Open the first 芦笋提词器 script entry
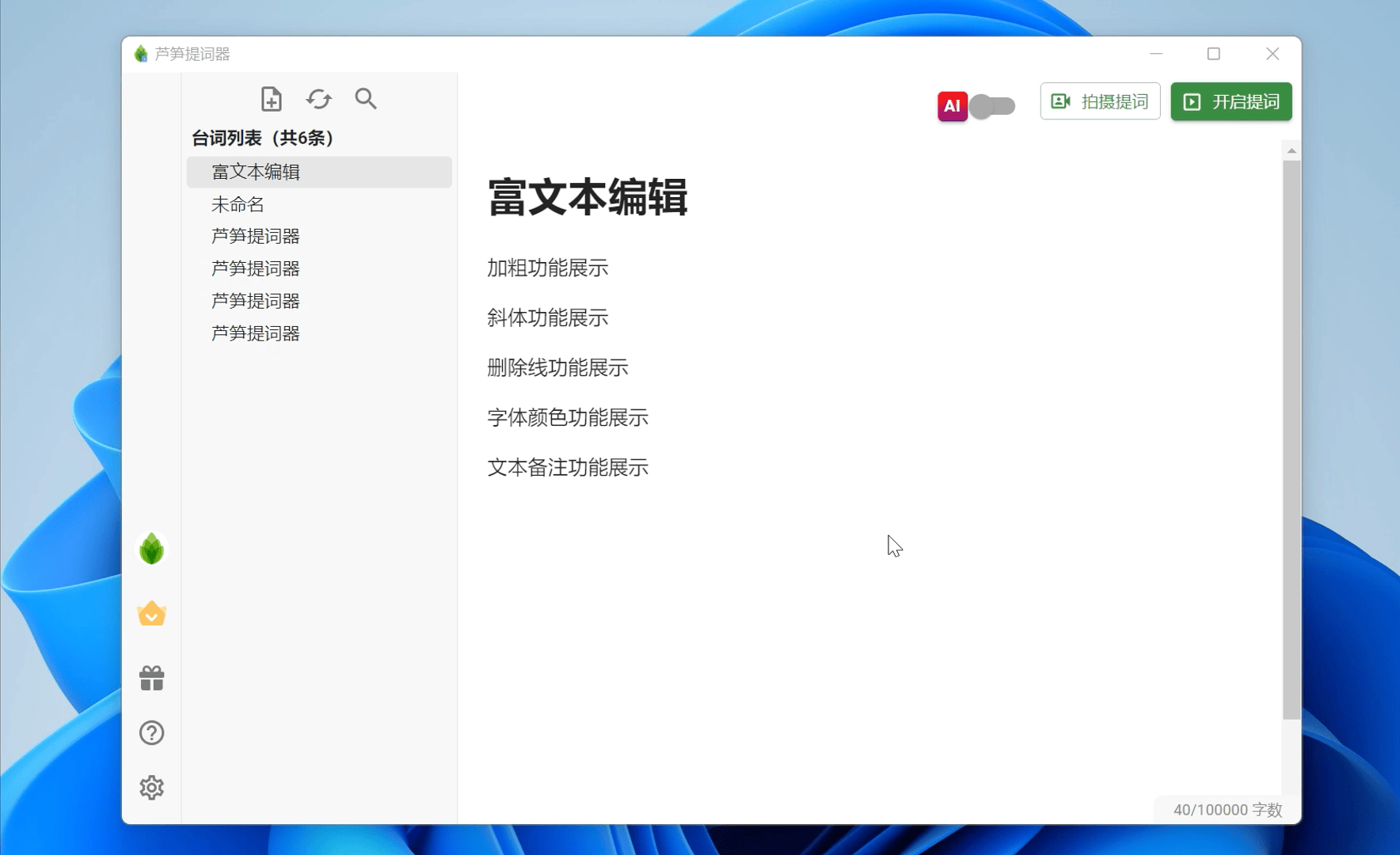 (x=254, y=236)
